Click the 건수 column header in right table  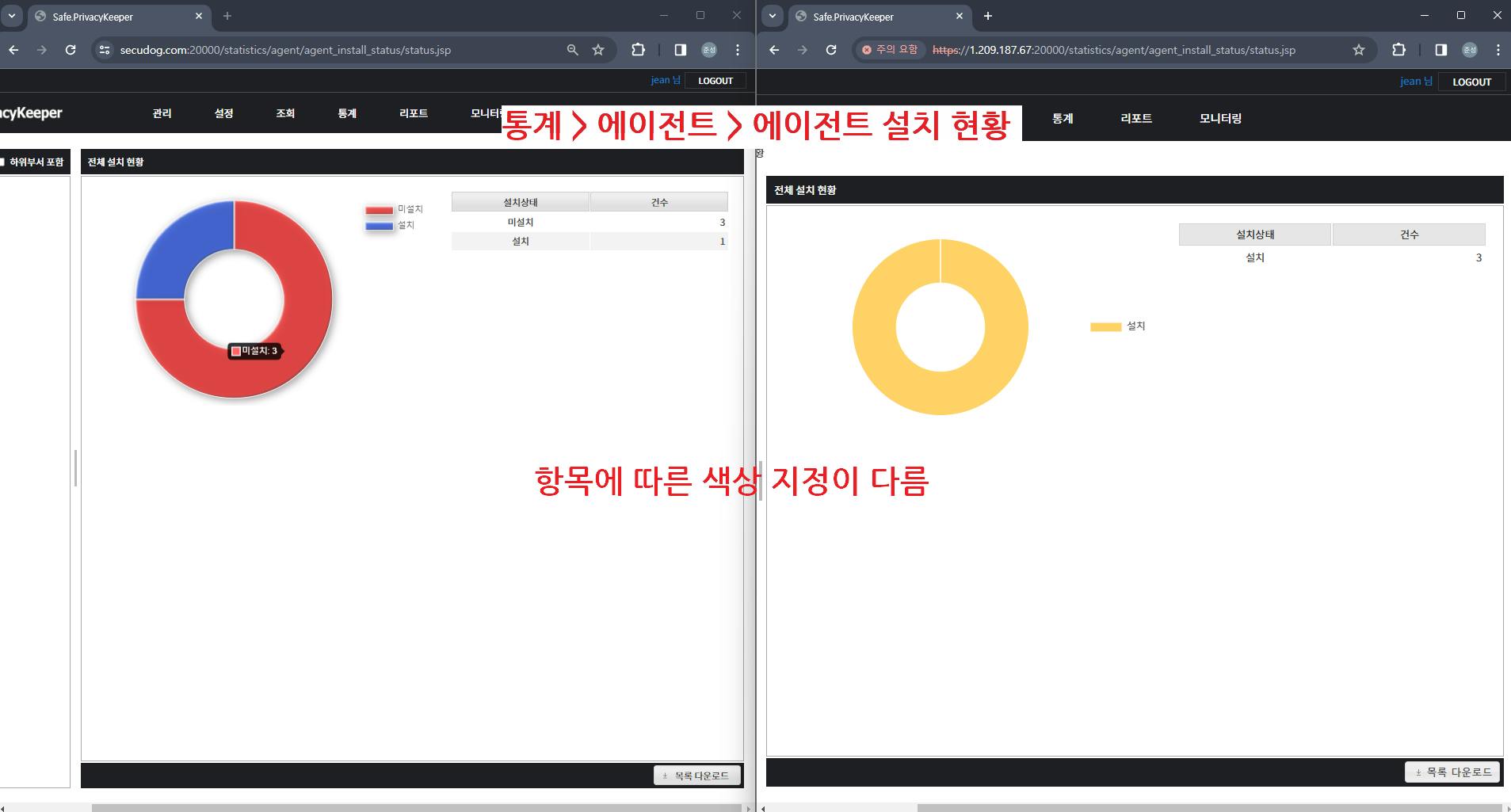click(1409, 234)
